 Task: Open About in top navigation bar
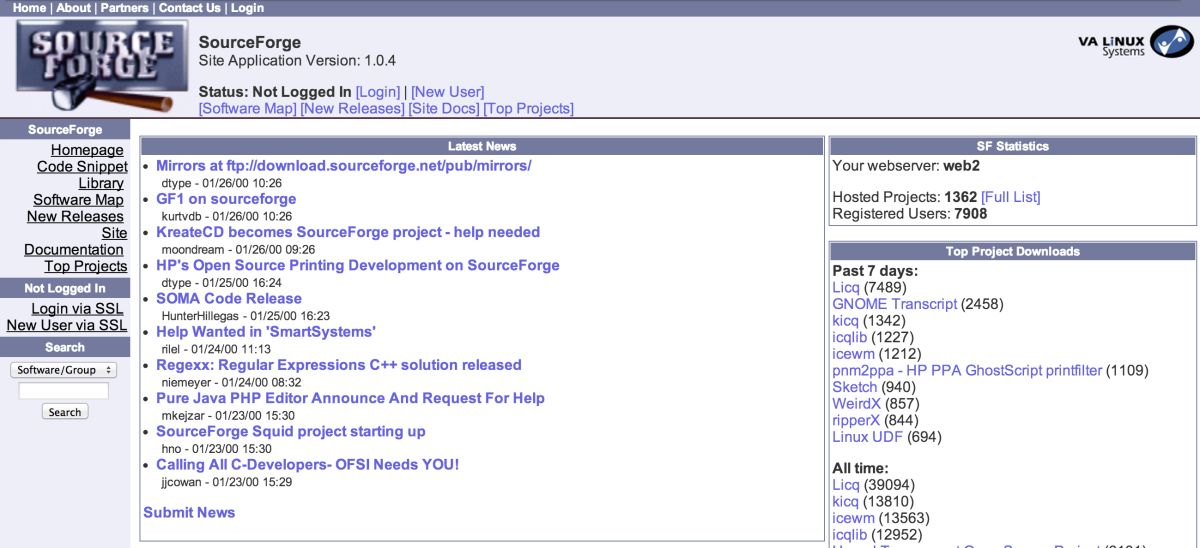point(73,8)
